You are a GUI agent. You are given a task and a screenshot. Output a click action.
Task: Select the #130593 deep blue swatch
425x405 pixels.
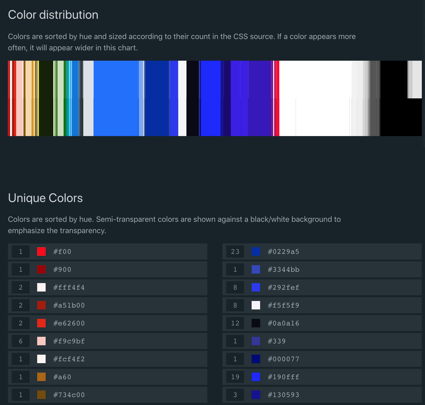pyautogui.click(x=256, y=395)
